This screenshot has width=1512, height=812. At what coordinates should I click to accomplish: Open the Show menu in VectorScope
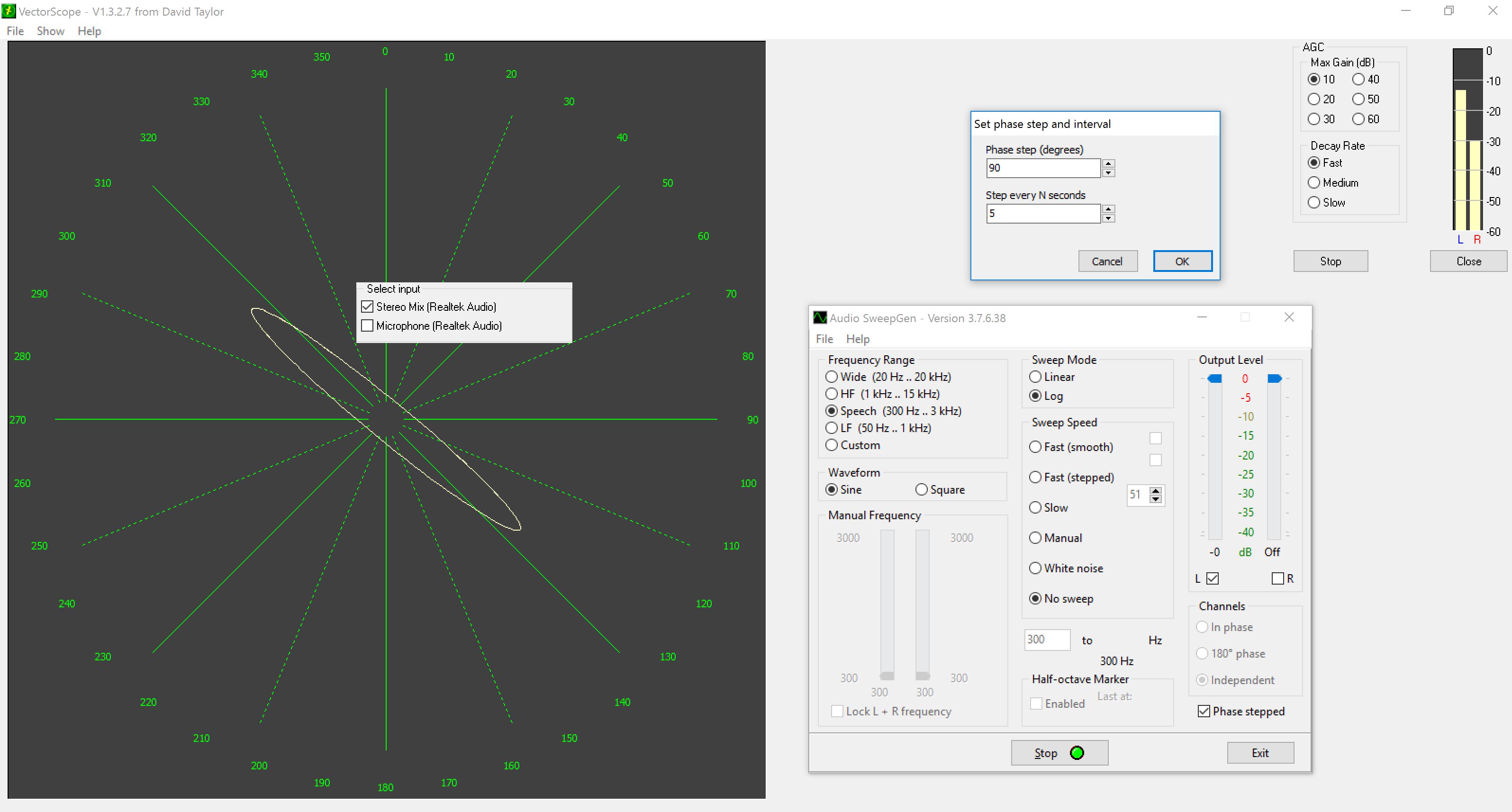[x=51, y=31]
